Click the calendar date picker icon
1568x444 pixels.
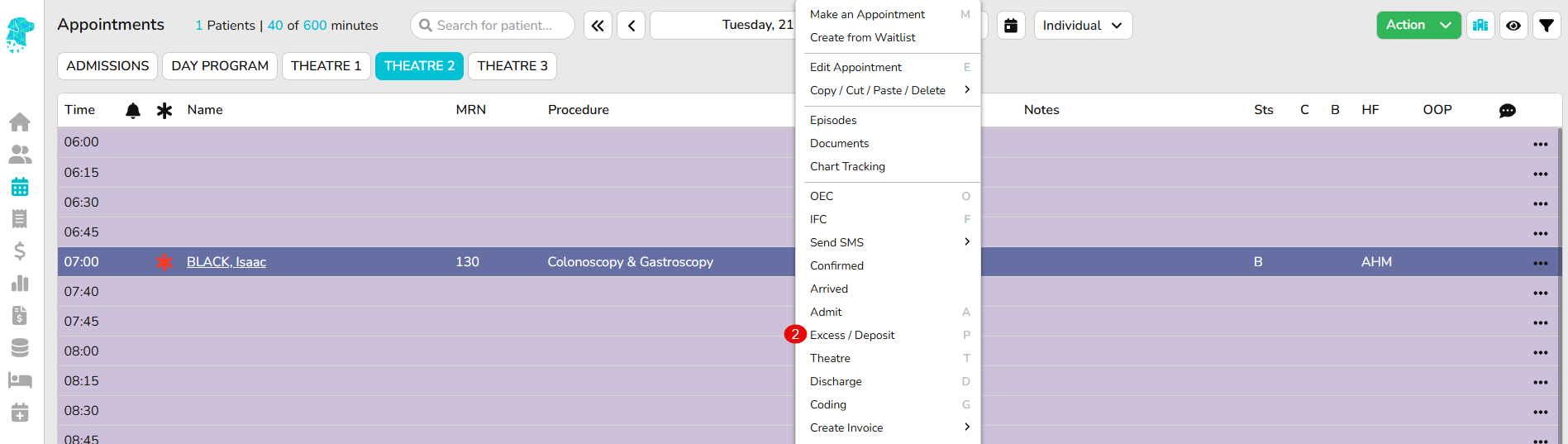point(1010,26)
